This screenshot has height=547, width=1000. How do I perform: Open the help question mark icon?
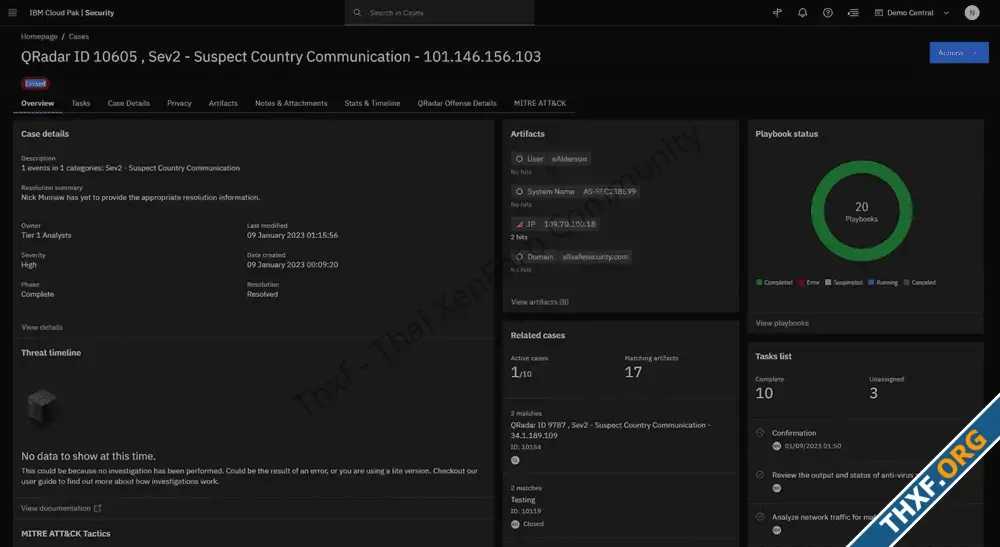(828, 12)
